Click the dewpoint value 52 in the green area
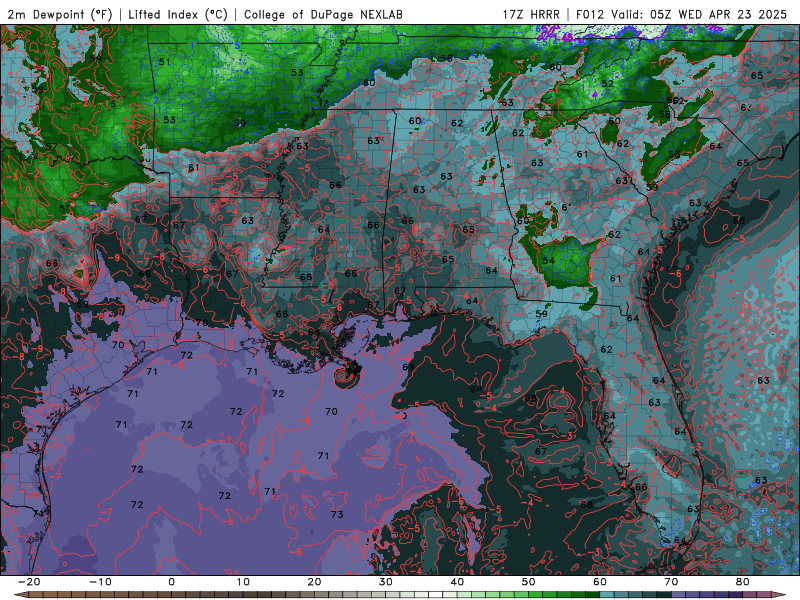800x600 pixels. 607,83
